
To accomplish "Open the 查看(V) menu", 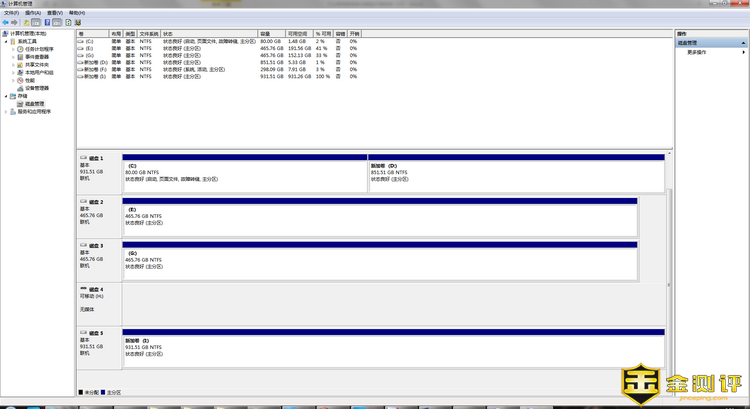I will click(x=54, y=12).
